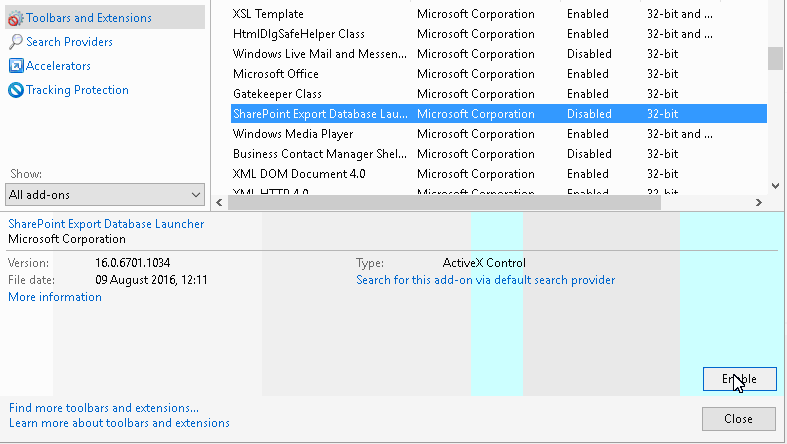787x444 pixels.
Task: Open the Show dropdown set to All add-ons
Action: (x=105, y=195)
